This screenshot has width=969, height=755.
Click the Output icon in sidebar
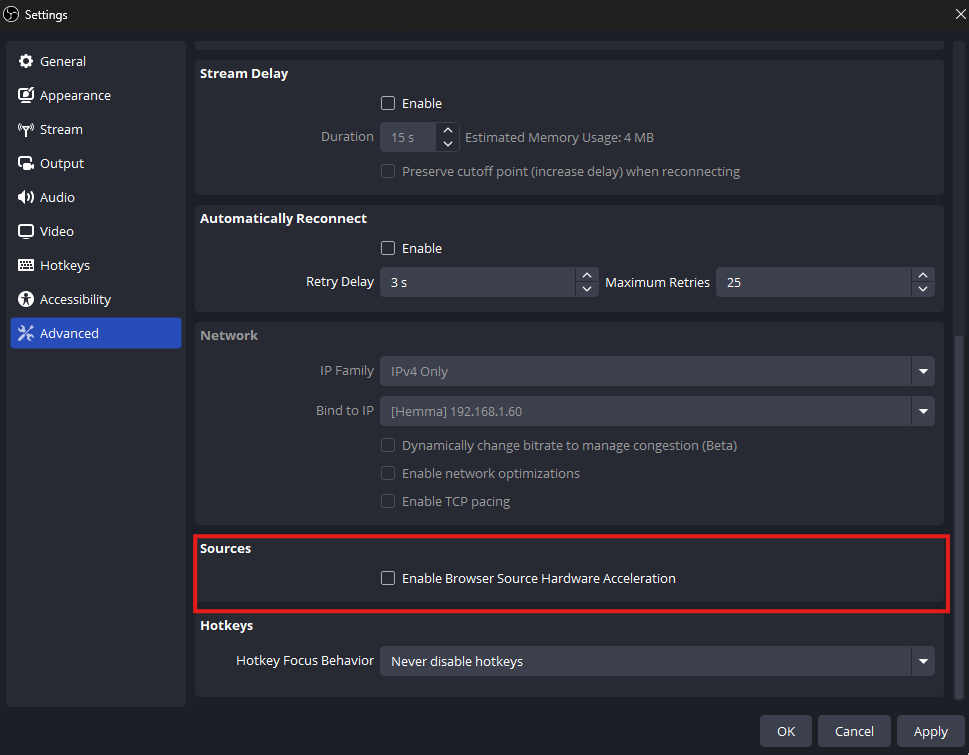coord(26,163)
